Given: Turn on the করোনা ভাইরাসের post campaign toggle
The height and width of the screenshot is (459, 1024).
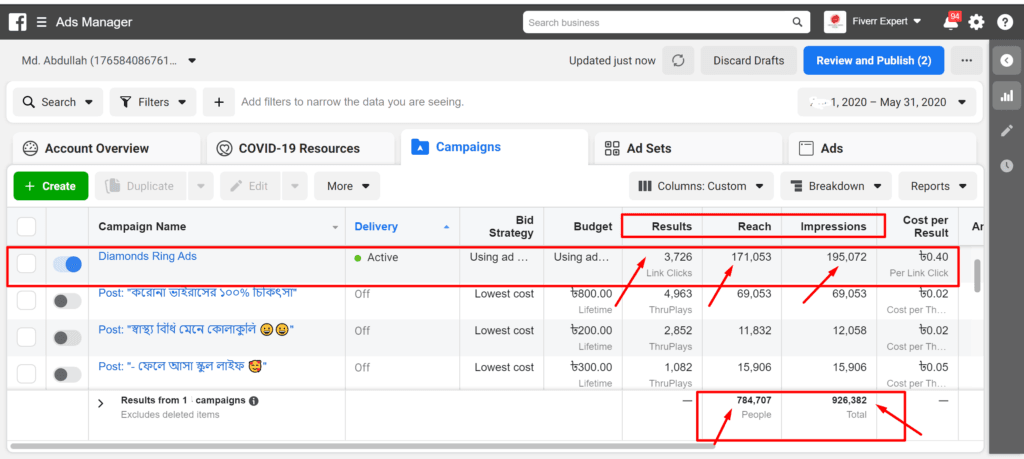Looking at the screenshot, I should pyautogui.click(x=68, y=301).
